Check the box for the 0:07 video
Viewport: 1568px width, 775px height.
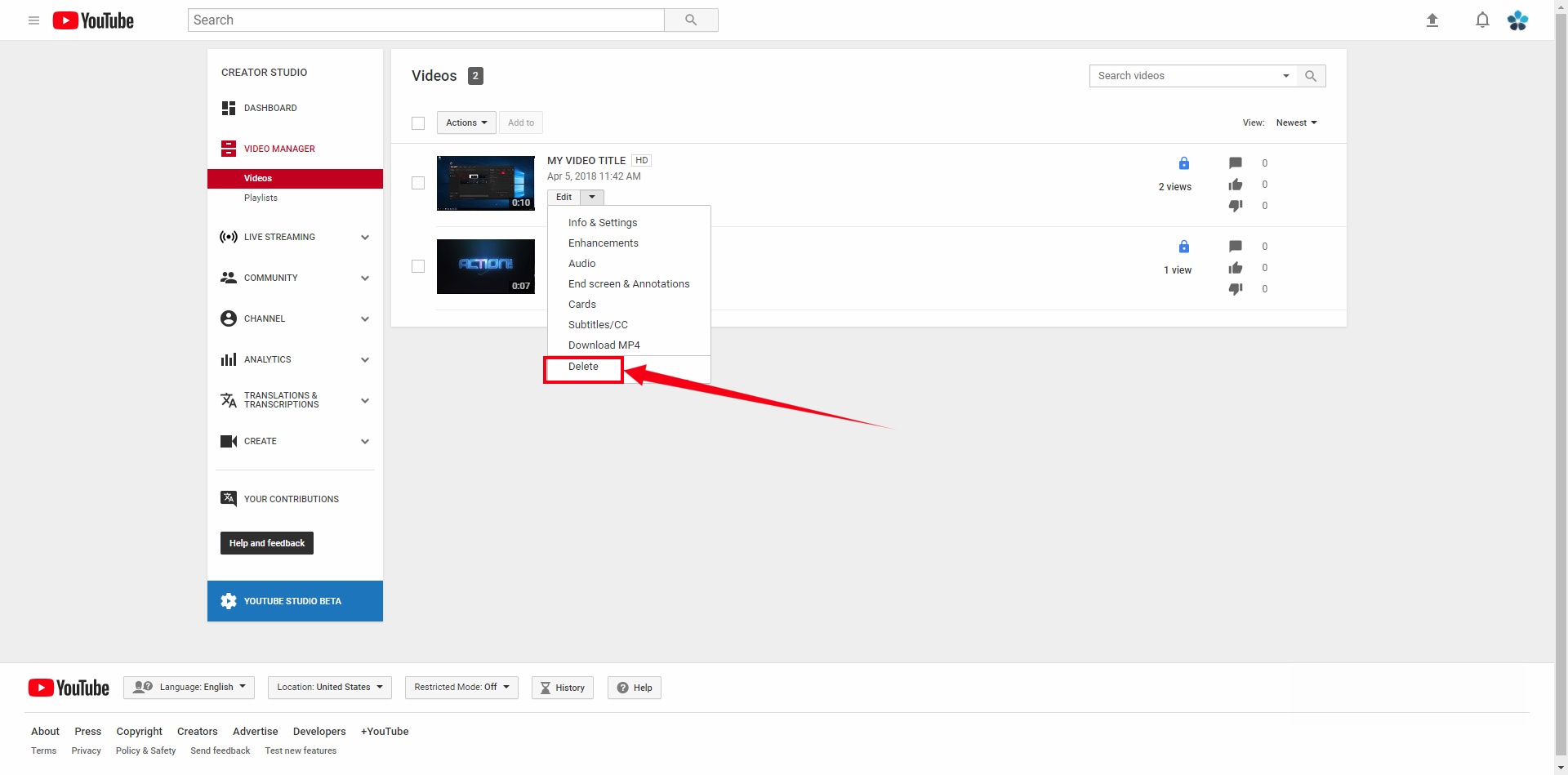[x=418, y=266]
